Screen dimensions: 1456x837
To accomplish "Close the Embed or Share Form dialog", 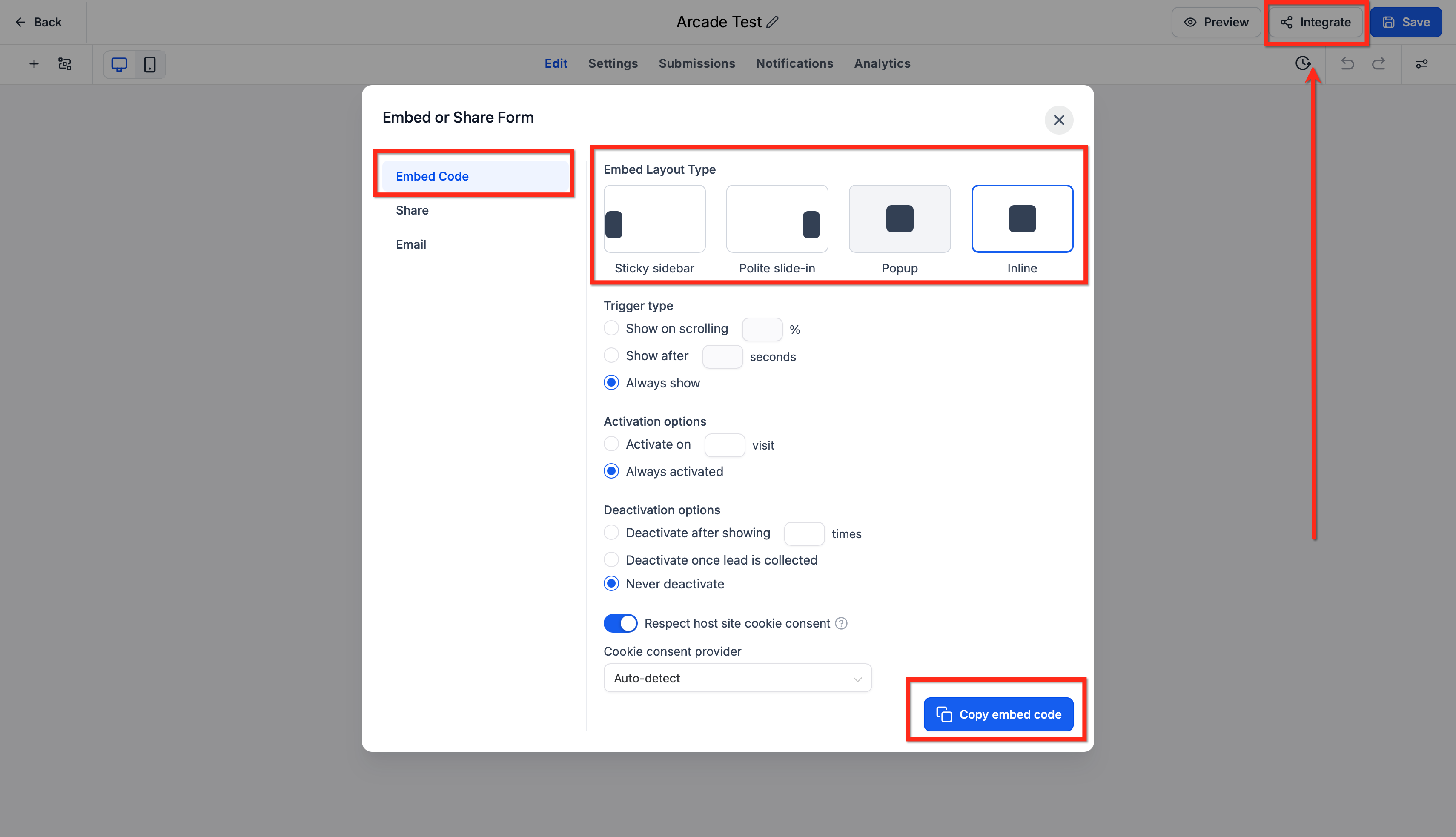I will (1059, 120).
